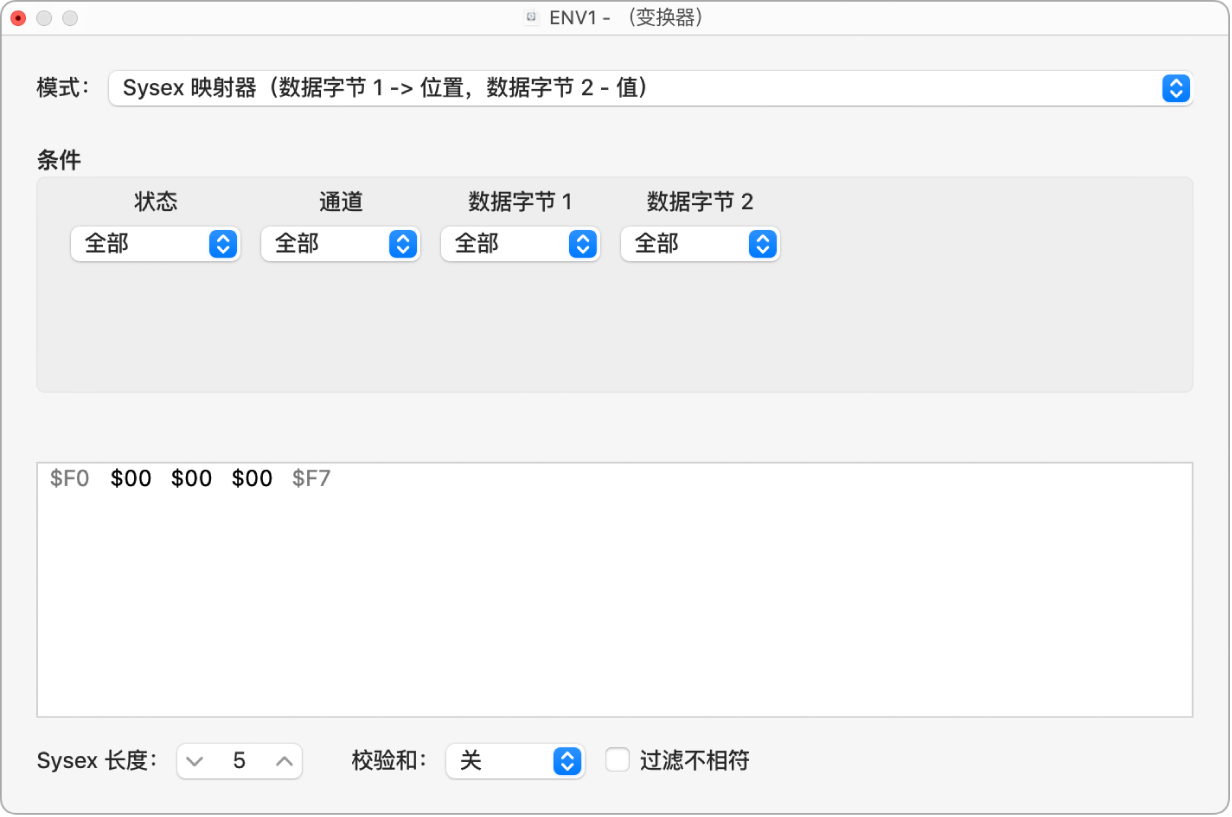This screenshot has height=817, width=1232.
Task: Open the 模式 pop-up menu
Action: click(x=650, y=88)
